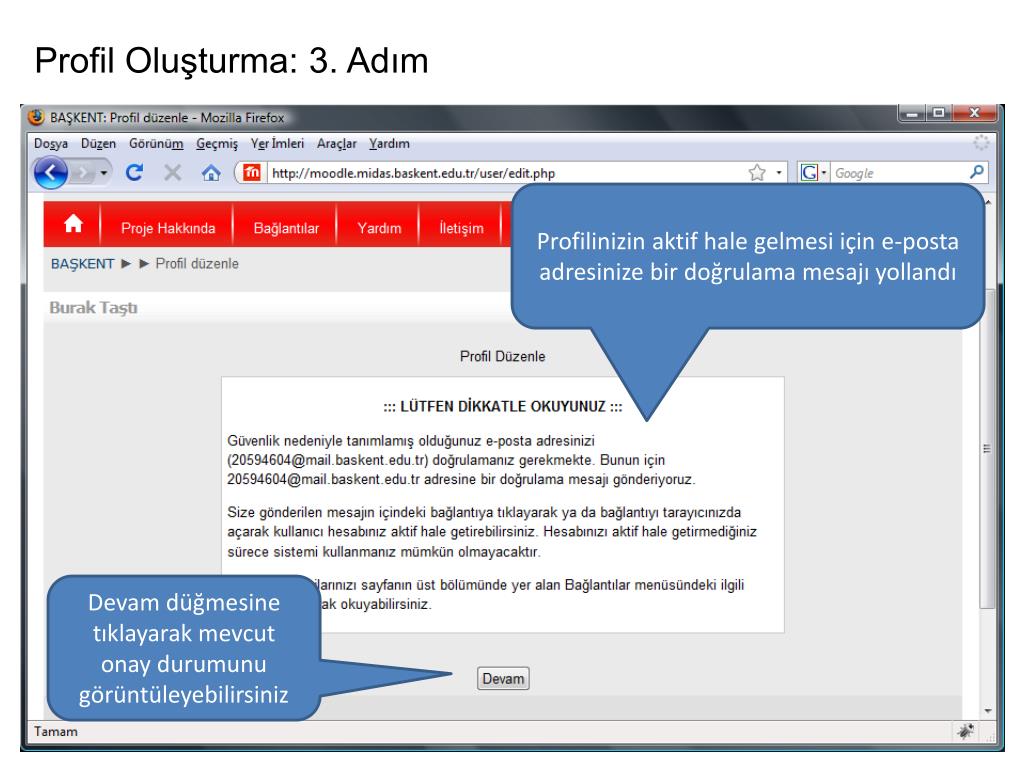Click Yardım in the red navigation bar
1024x768 pixels.
point(379,228)
